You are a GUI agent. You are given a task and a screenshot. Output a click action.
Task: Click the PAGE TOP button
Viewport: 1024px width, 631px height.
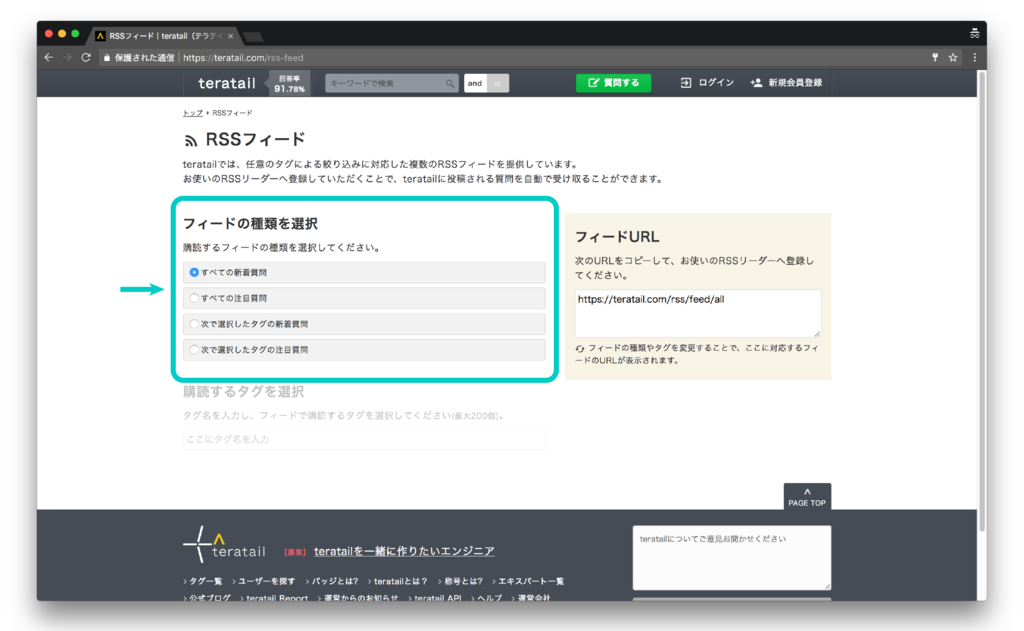(807, 496)
